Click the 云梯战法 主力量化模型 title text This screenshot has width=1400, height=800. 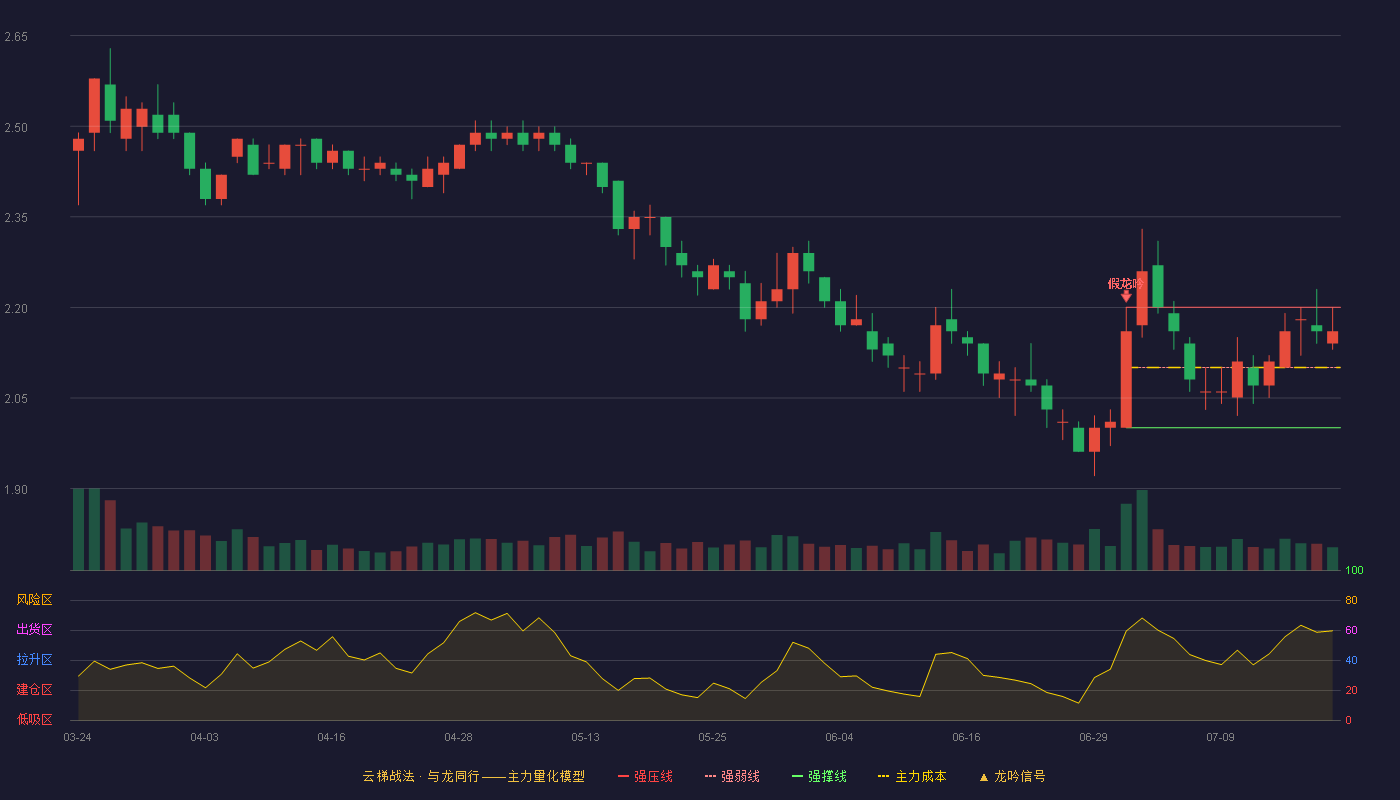click(473, 777)
